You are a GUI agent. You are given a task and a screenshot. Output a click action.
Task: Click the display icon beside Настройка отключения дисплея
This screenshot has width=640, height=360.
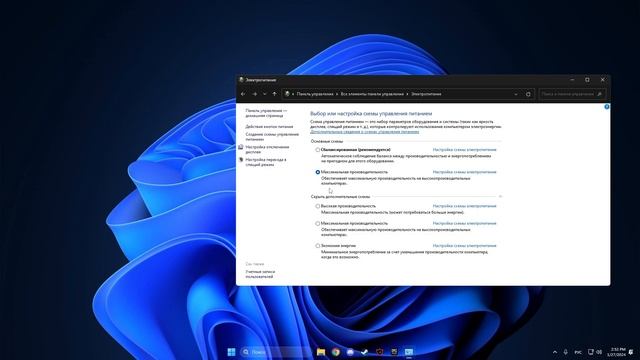click(241, 147)
